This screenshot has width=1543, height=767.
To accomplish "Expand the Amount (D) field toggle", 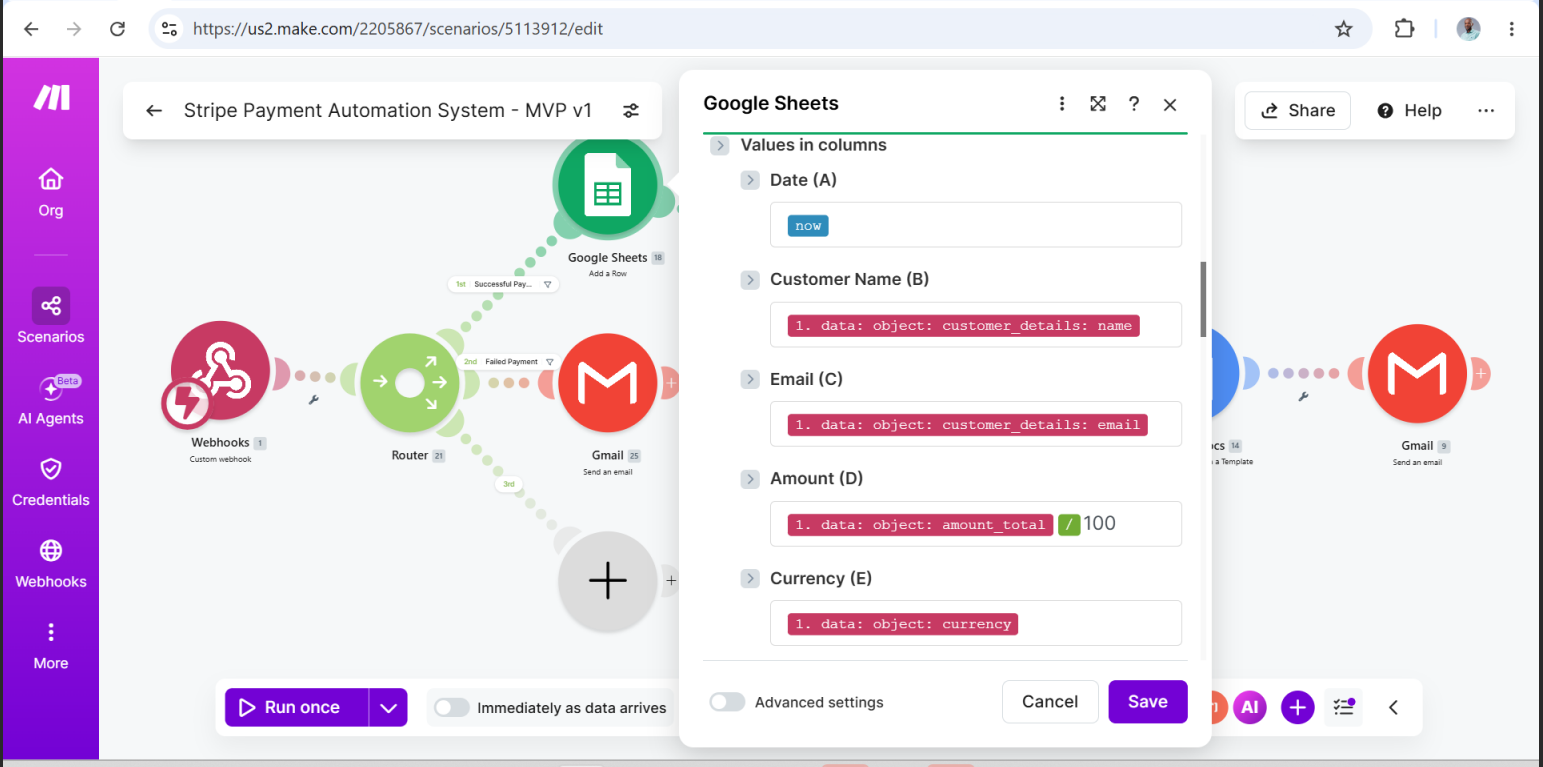I will pyautogui.click(x=750, y=479).
